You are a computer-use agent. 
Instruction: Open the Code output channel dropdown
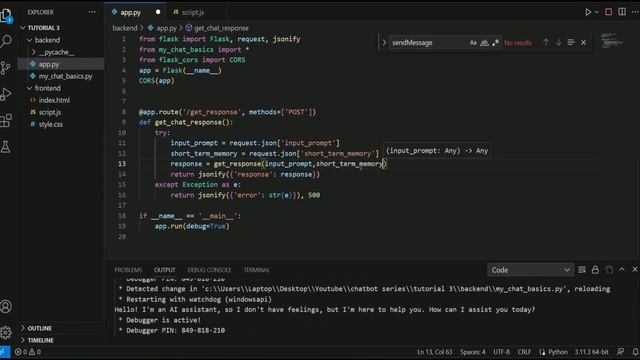[x=530, y=270]
